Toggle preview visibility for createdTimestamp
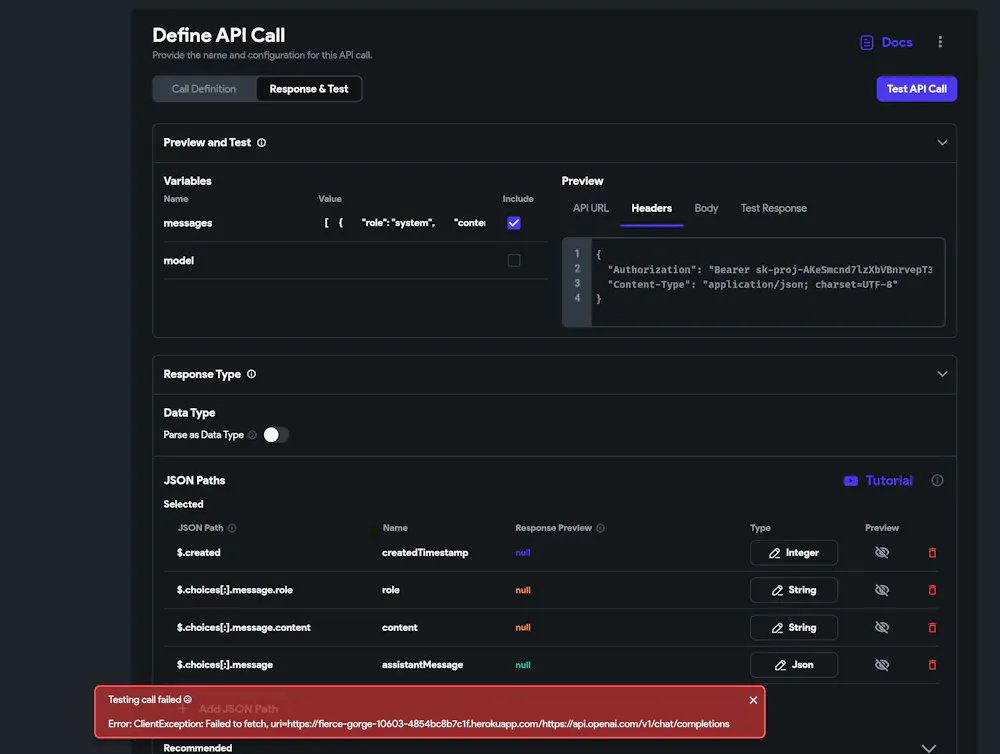This screenshot has width=1000, height=754. point(881,553)
